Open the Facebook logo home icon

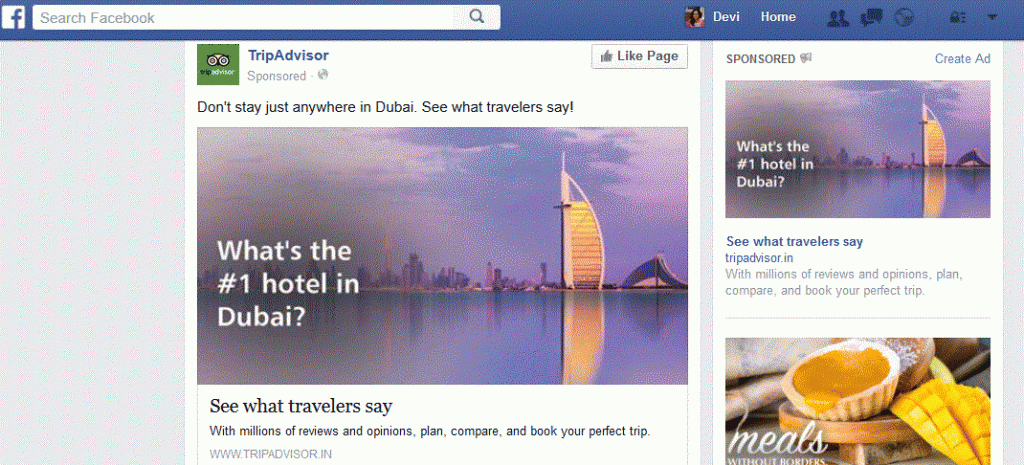click(13, 17)
